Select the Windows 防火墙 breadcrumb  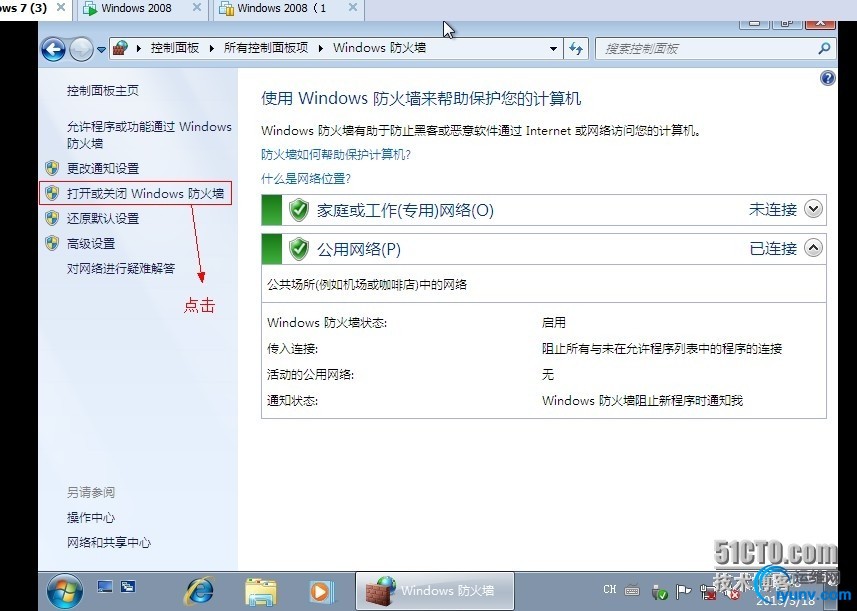379,48
